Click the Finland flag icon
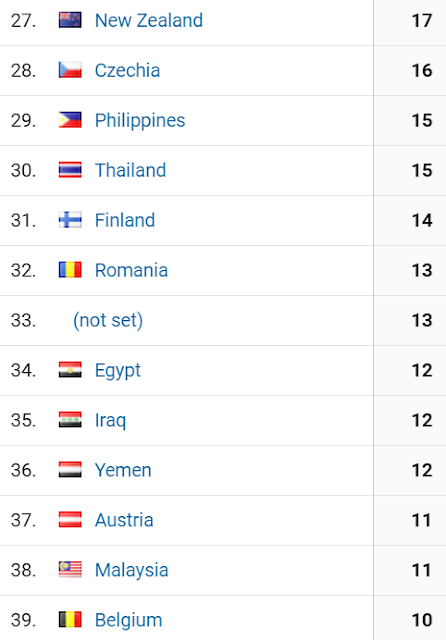Viewport: 446px width, 640px height. point(70,220)
